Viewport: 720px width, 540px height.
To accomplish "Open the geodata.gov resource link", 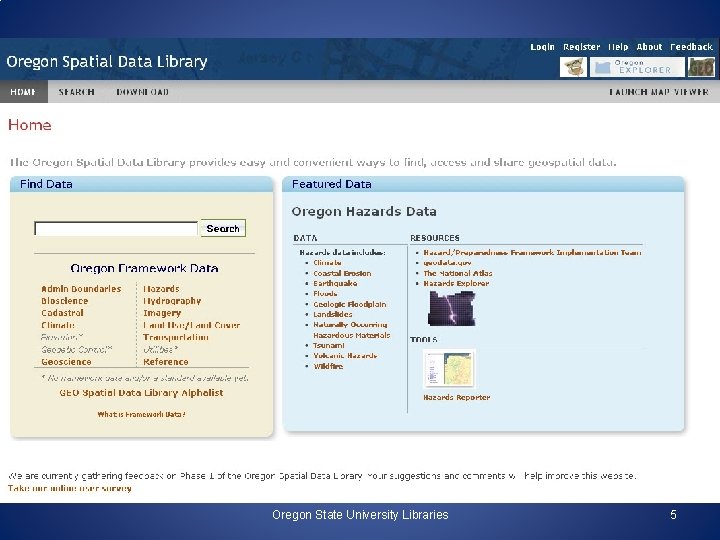I will pos(447,263).
